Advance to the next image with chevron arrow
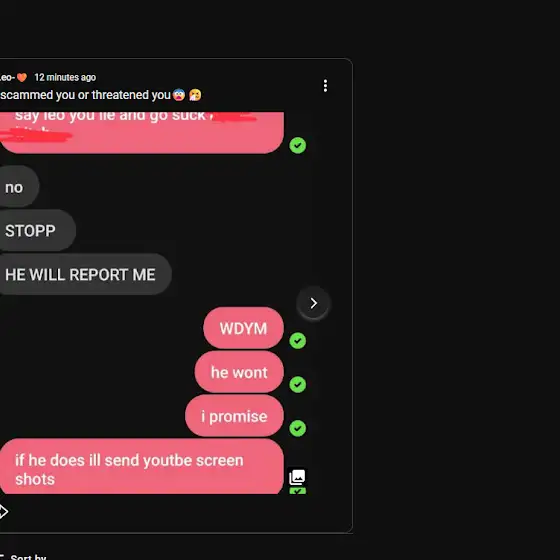This screenshot has width=560, height=560. [x=313, y=303]
